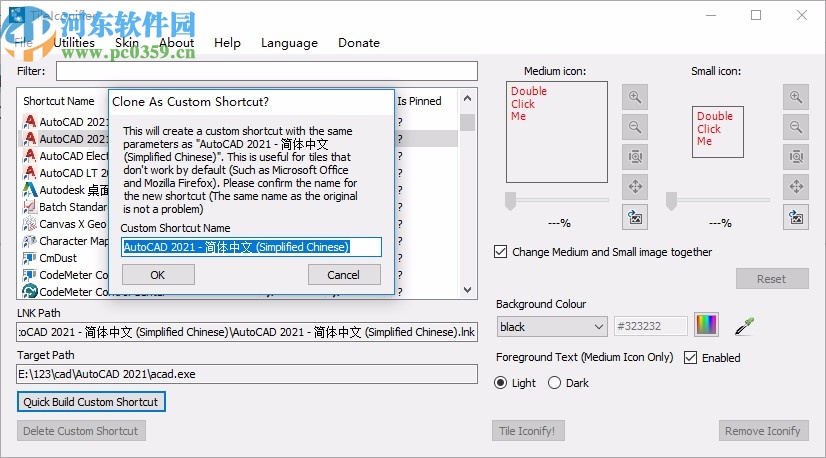Select the Light foreground text option
Screen dimensions: 826x458
(x=500, y=383)
